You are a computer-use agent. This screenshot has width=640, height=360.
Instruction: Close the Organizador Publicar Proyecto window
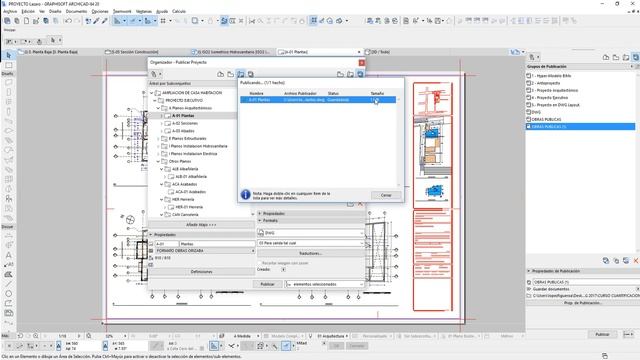tap(362, 62)
